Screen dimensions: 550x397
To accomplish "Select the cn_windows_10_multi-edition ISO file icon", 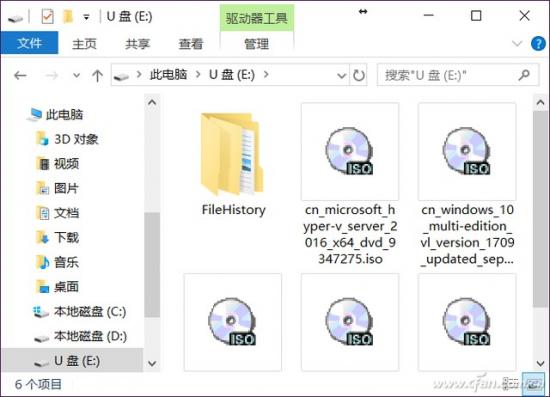I will click(x=467, y=151).
